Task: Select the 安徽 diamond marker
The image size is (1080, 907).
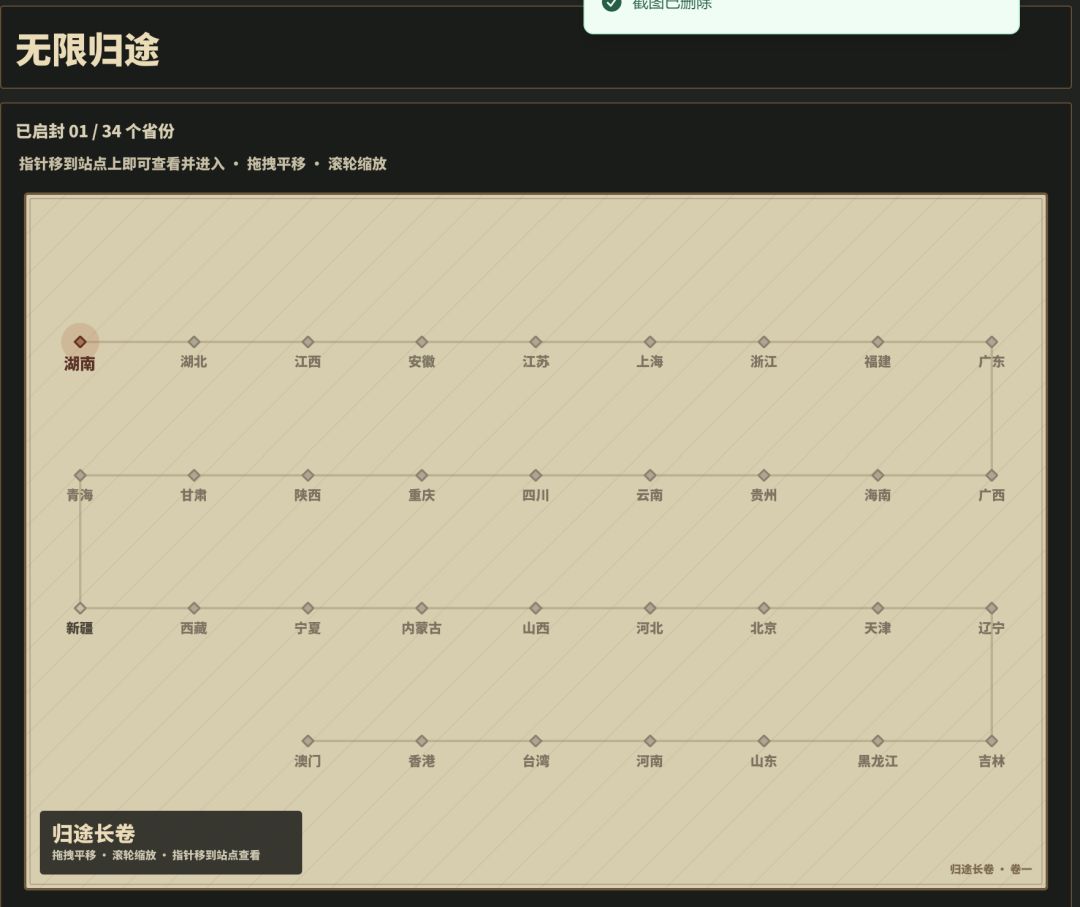Action: pyautogui.click(x=422, y=342)
